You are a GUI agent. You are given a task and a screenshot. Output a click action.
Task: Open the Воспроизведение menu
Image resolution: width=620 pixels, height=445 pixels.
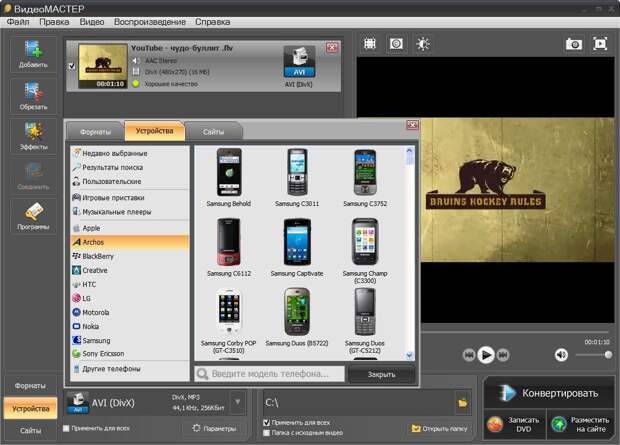pyautogui.click(x=148, y=21)
